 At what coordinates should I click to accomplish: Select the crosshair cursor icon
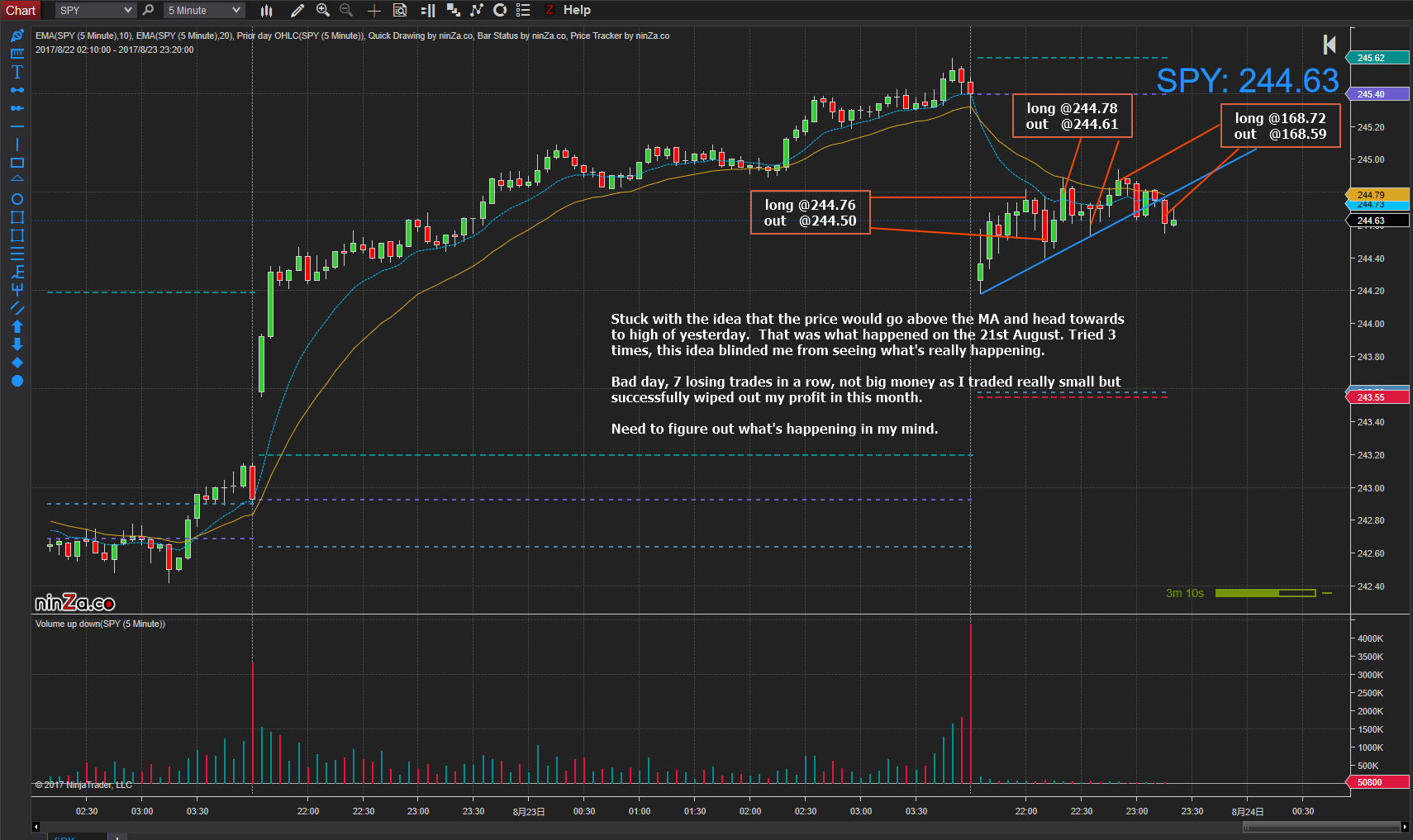374,10
